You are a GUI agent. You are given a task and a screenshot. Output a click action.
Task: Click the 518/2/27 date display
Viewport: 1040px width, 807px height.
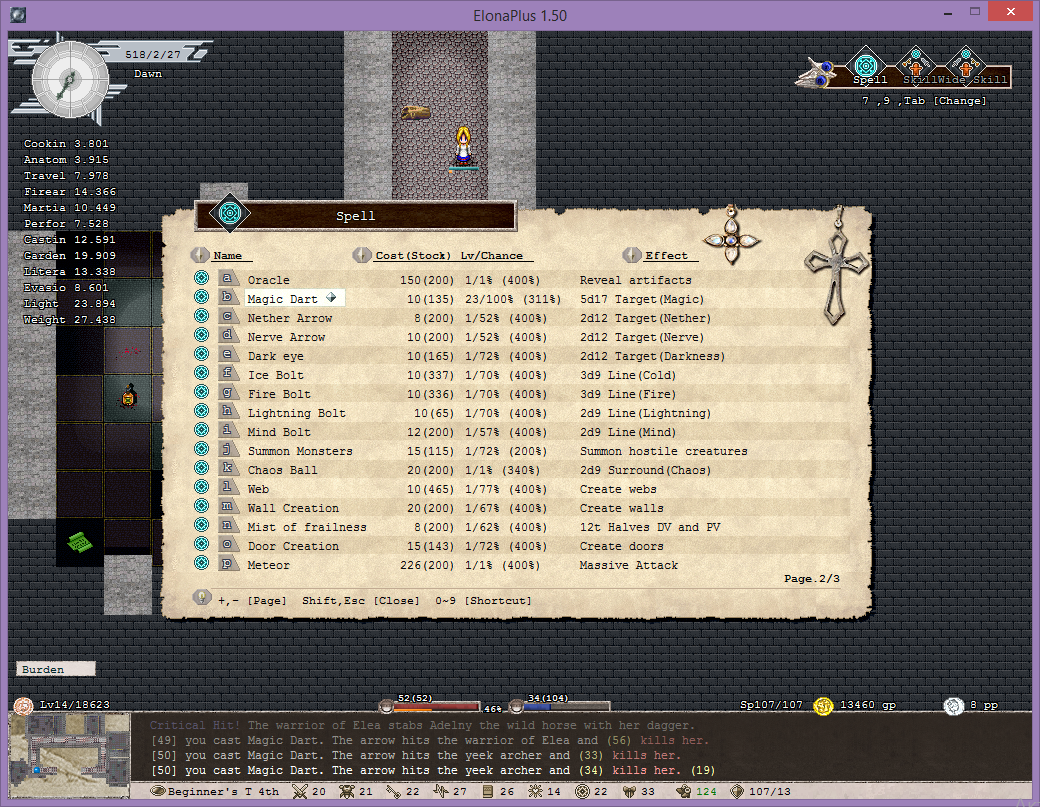pyautogui.click(x=153, y=54)
